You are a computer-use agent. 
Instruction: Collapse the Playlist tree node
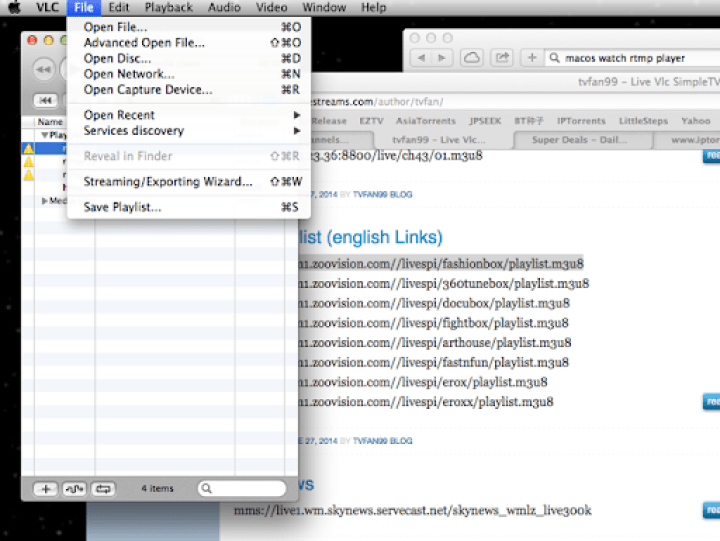click(45, 135)
